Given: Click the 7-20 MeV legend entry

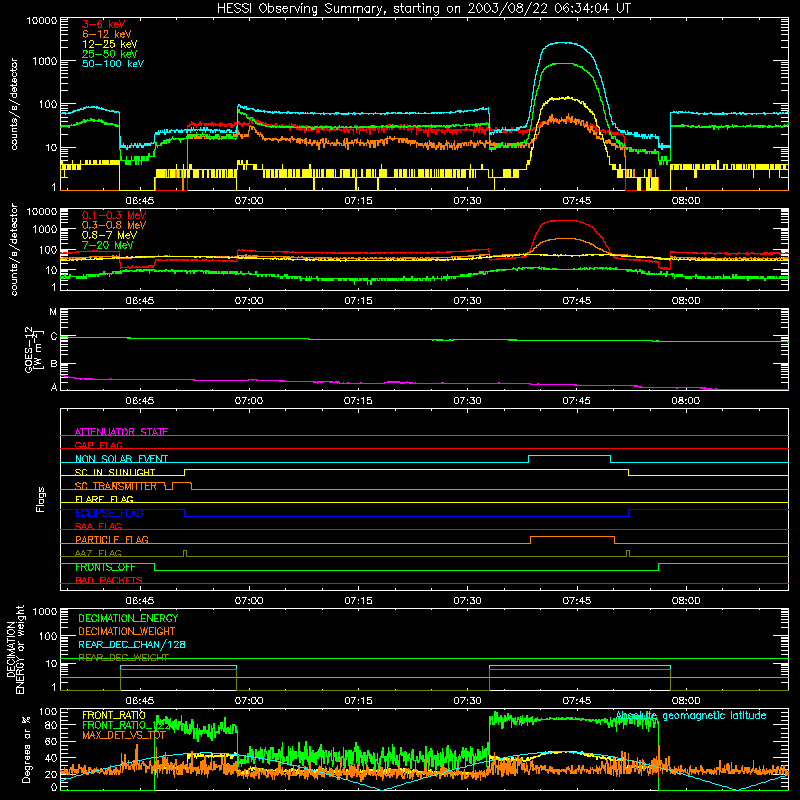Looking at the screenshot, I should [x=108, y=245].
